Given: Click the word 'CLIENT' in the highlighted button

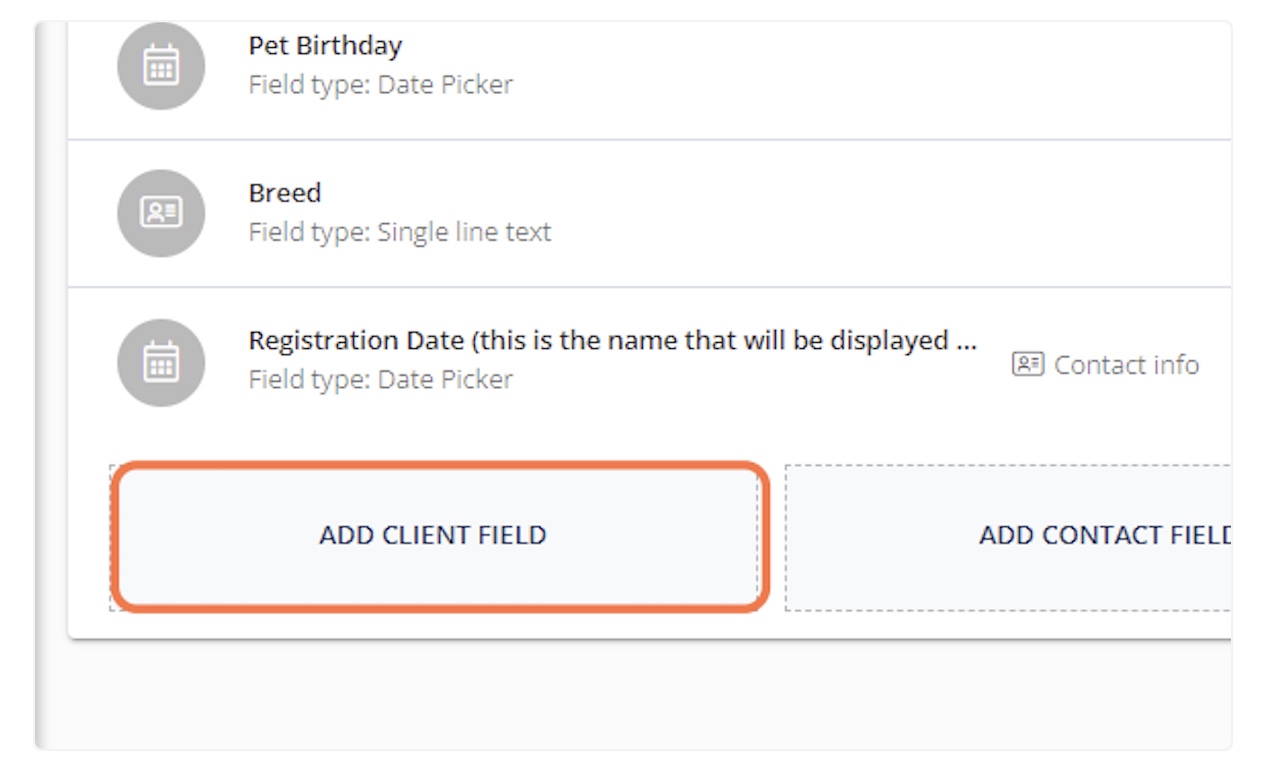Looking at the screenshot, I should pyautogui.click(x=425, y=535).
